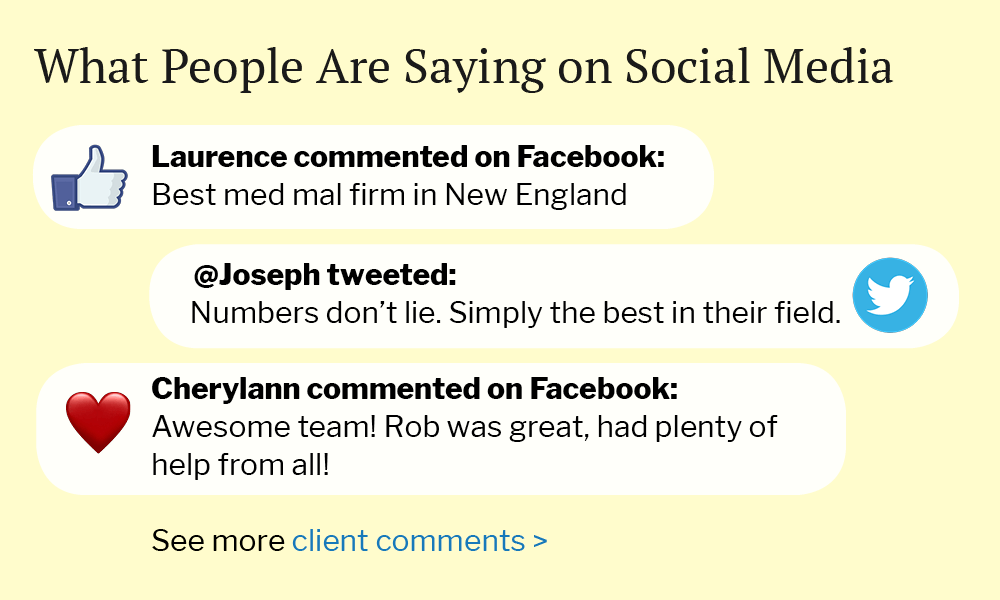
Task: Select the tweet text "Numbers don't lie."
Action: (x=315, y=313)
